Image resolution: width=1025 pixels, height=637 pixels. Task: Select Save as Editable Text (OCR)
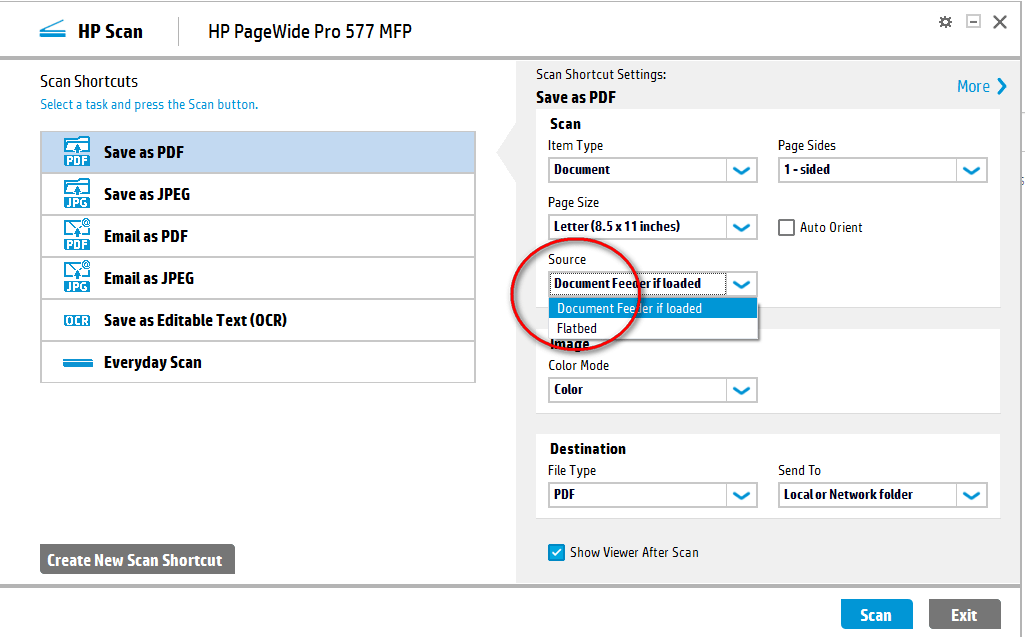coord(258,320)
